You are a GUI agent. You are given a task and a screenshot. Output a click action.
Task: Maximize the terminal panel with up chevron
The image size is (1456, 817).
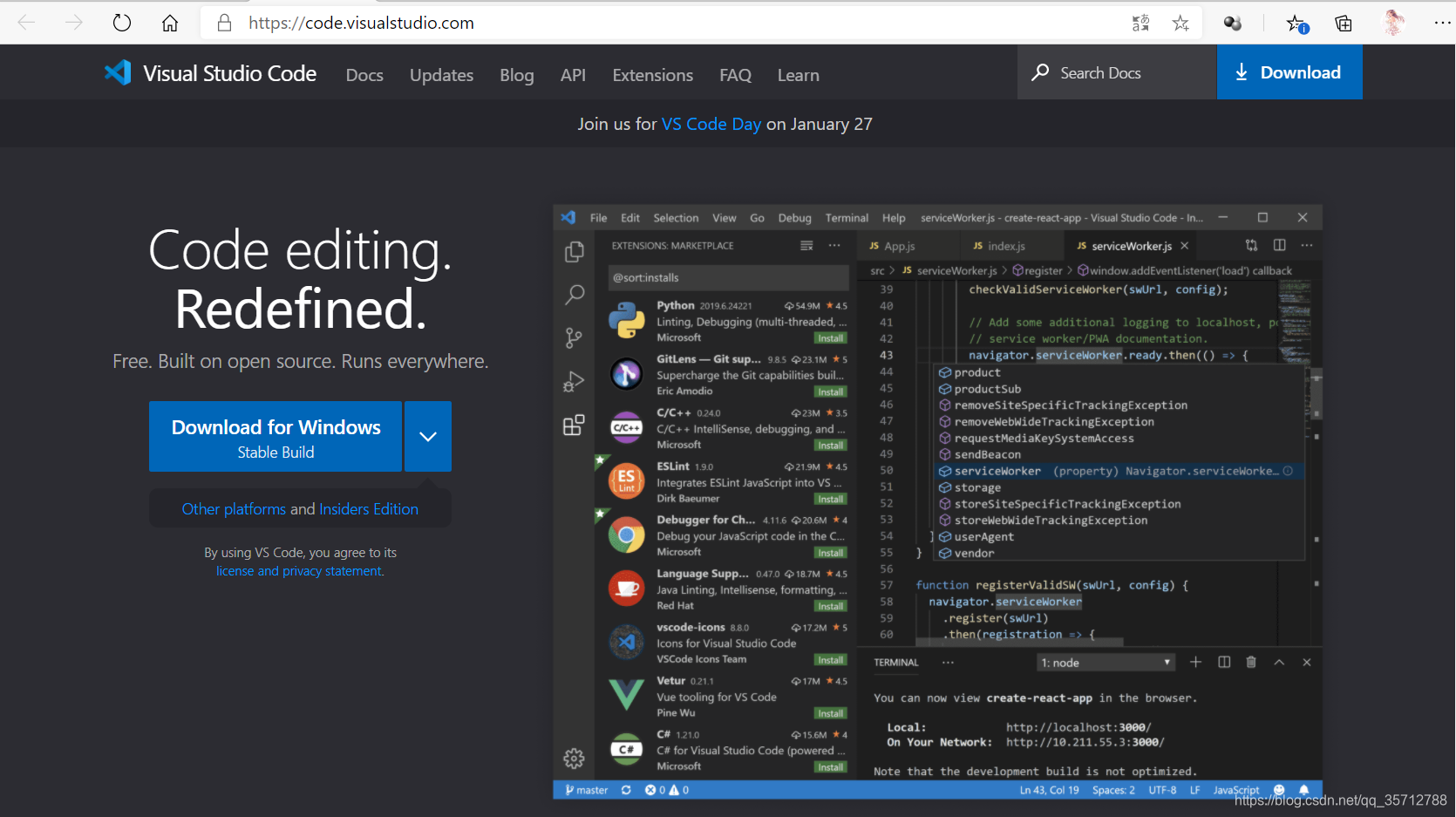pyautogui.click(x=1279, y=663)
